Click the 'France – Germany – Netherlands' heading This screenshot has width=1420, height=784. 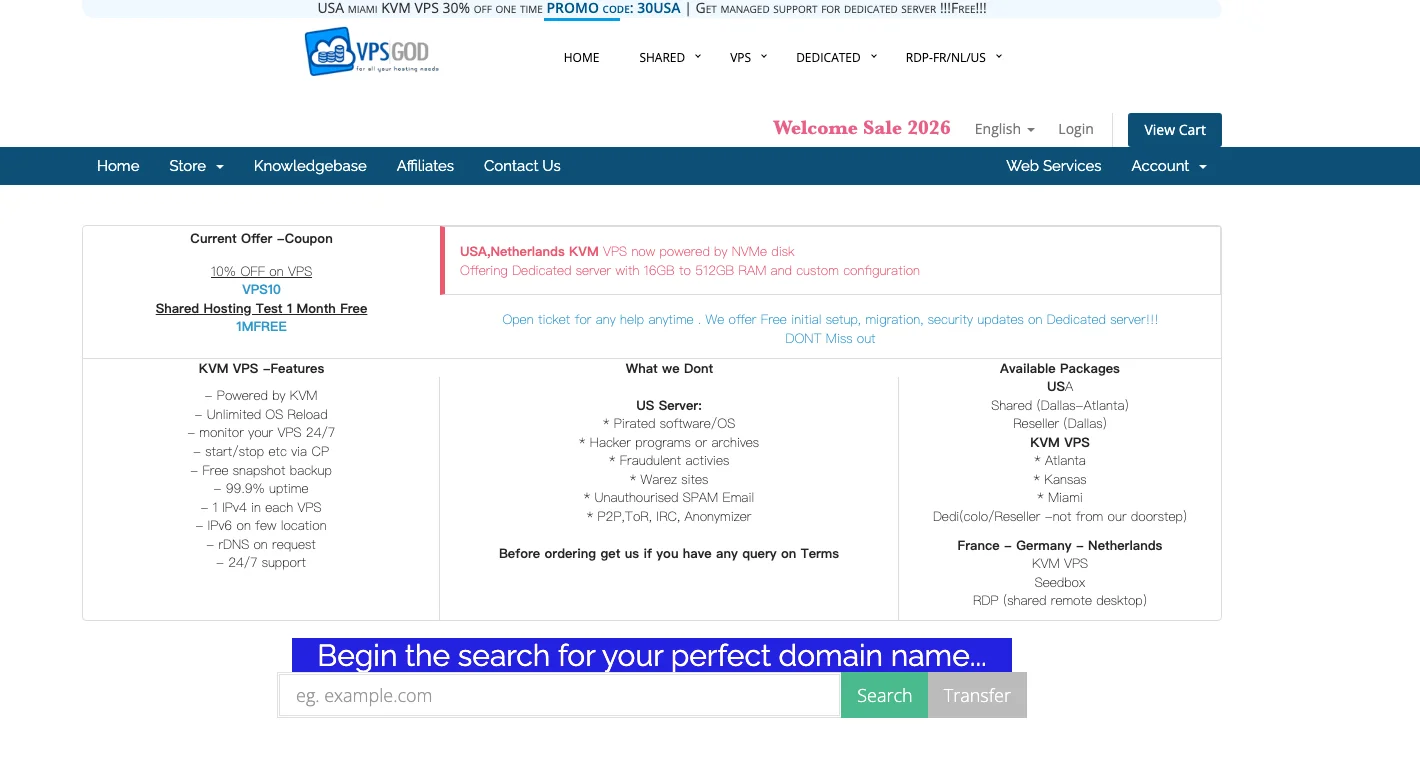(x=1060, y=546)
